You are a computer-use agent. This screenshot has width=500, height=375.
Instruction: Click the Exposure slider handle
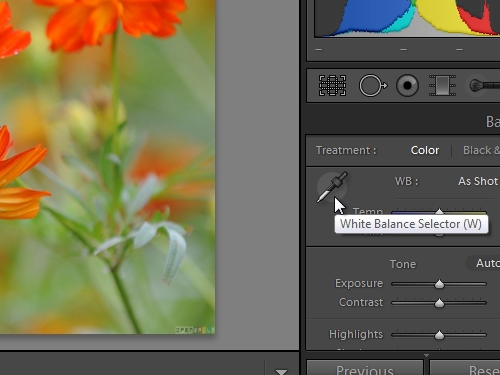(x=439, y=284)
